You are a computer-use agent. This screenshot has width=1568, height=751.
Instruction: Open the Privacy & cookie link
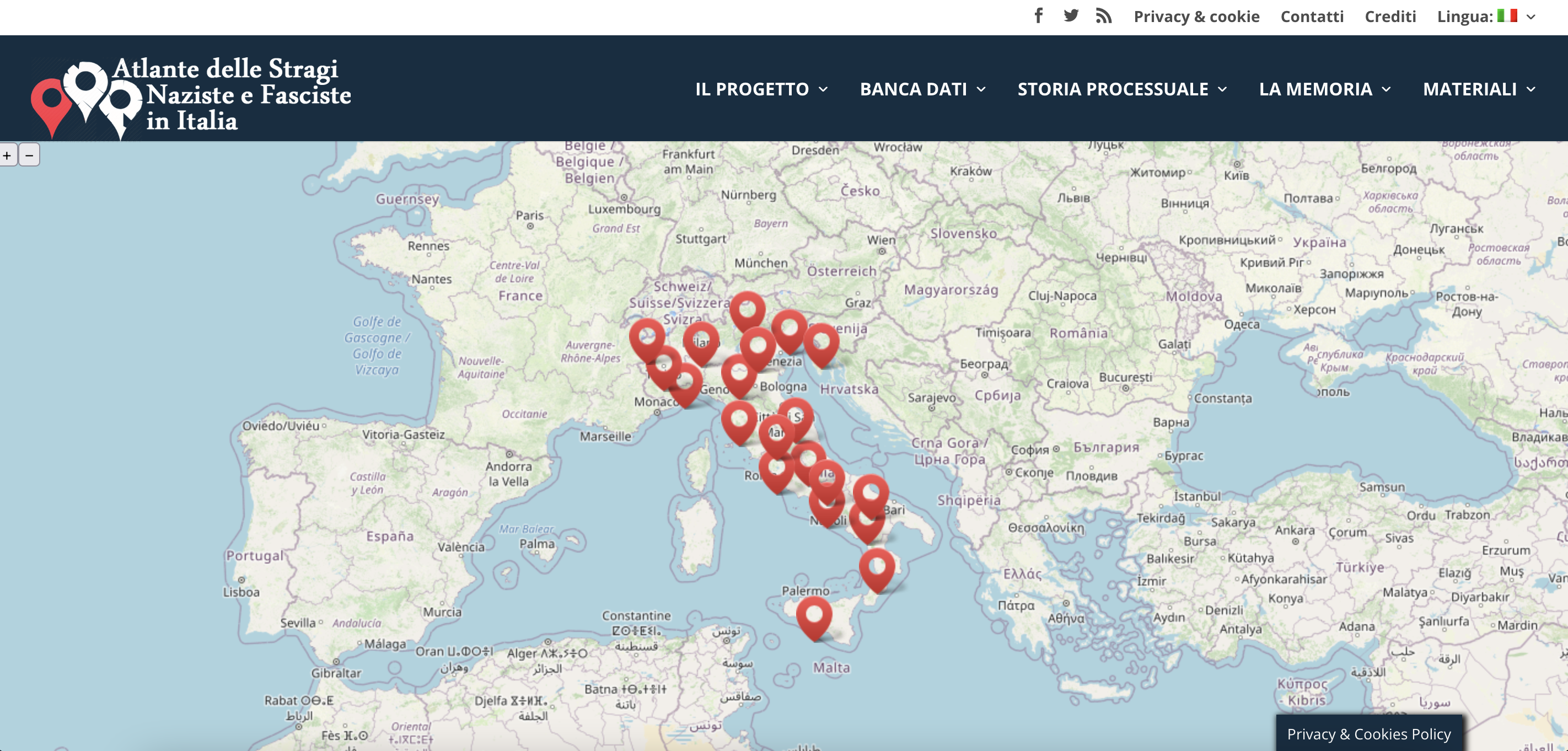tap(1197, 17)
